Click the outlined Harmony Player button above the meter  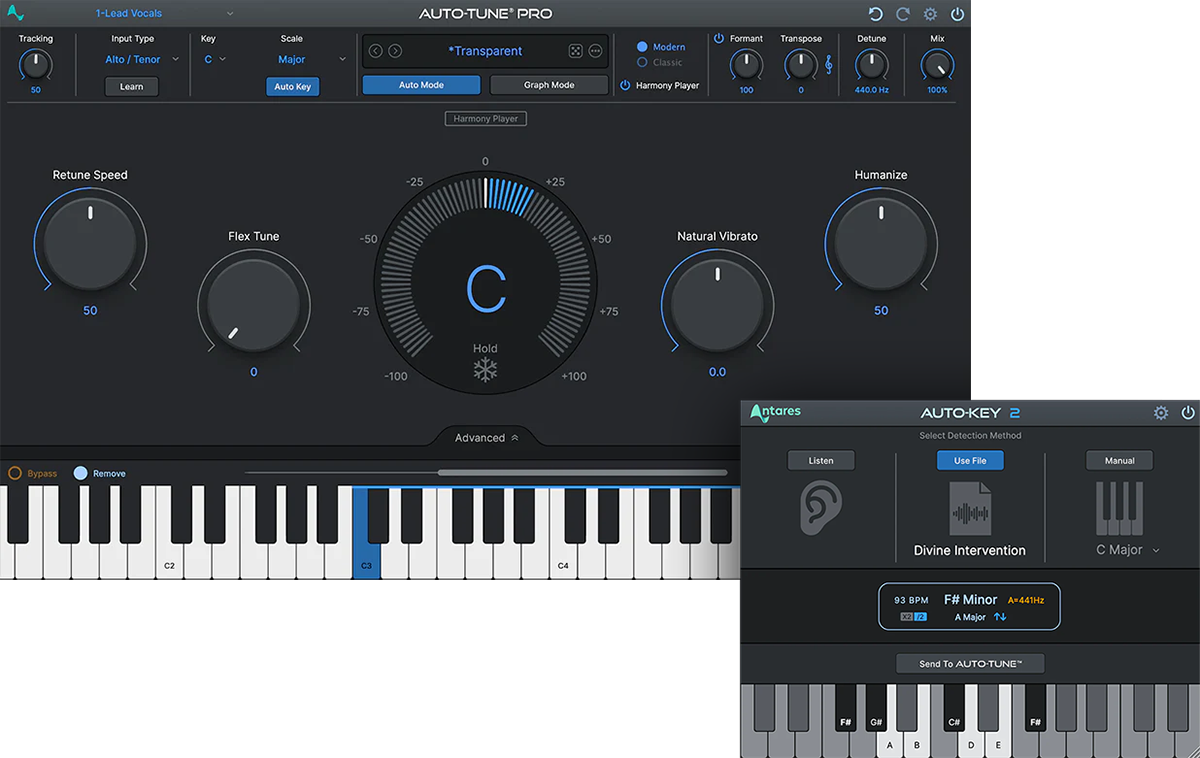486,119
